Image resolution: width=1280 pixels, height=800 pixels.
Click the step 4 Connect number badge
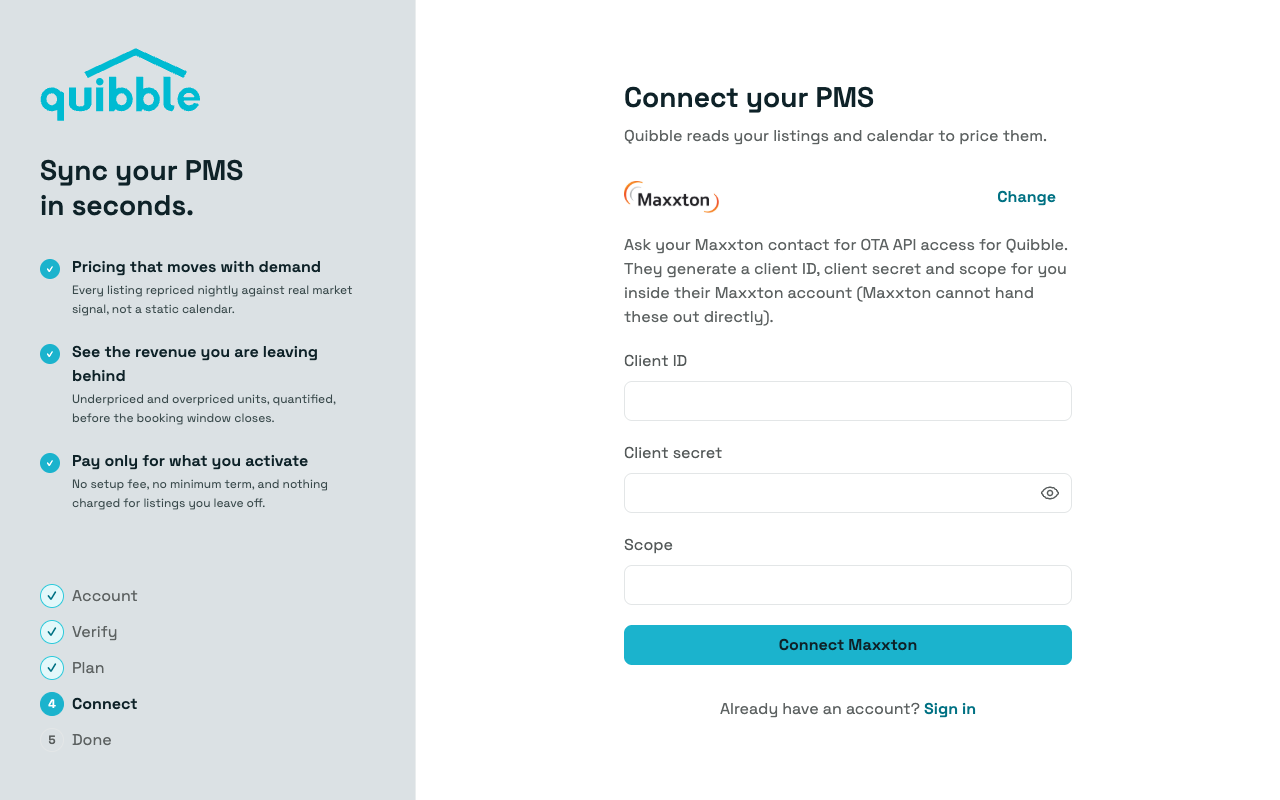[52, 704]
